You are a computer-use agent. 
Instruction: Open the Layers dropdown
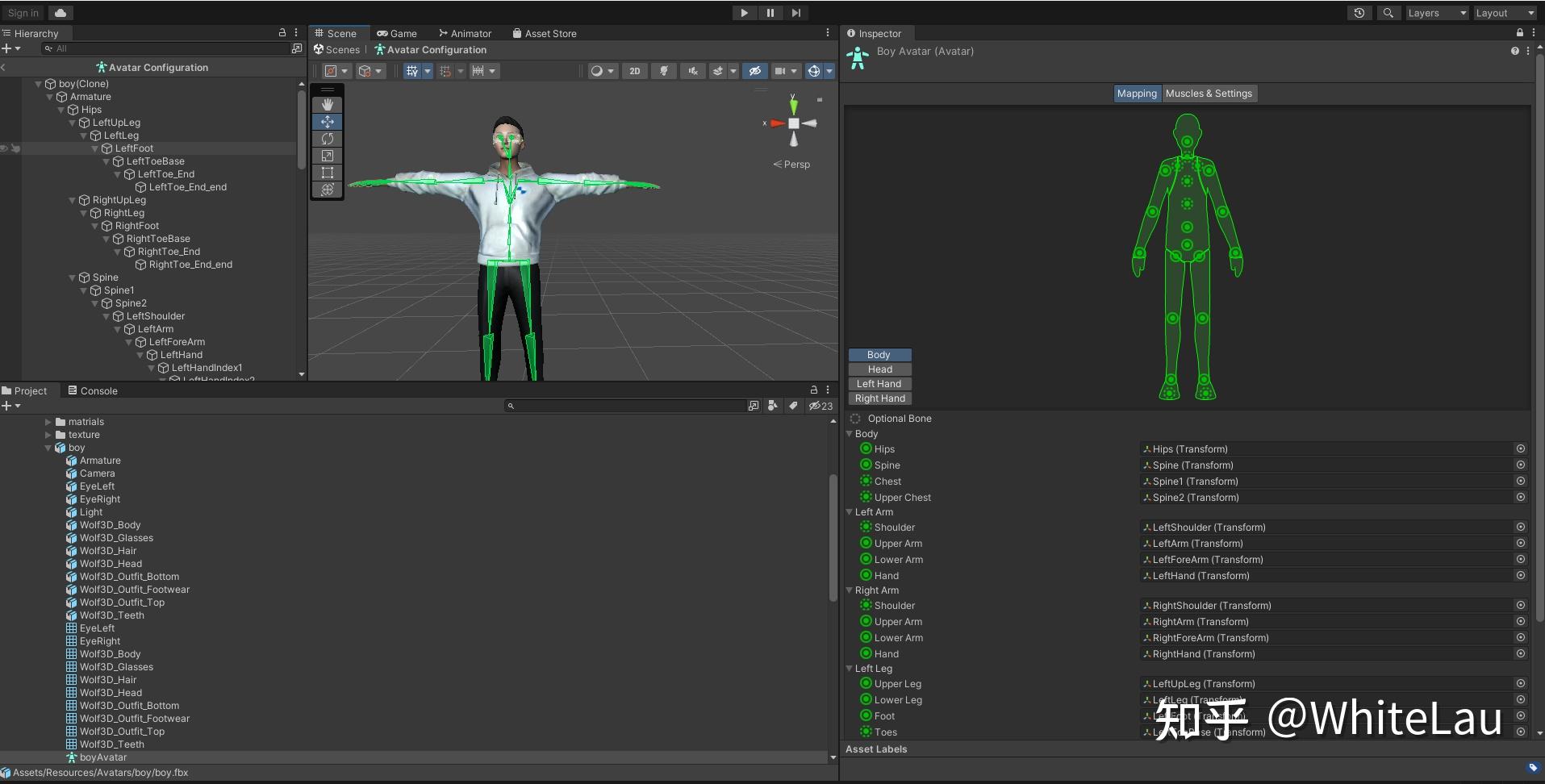pos(1436,13)
